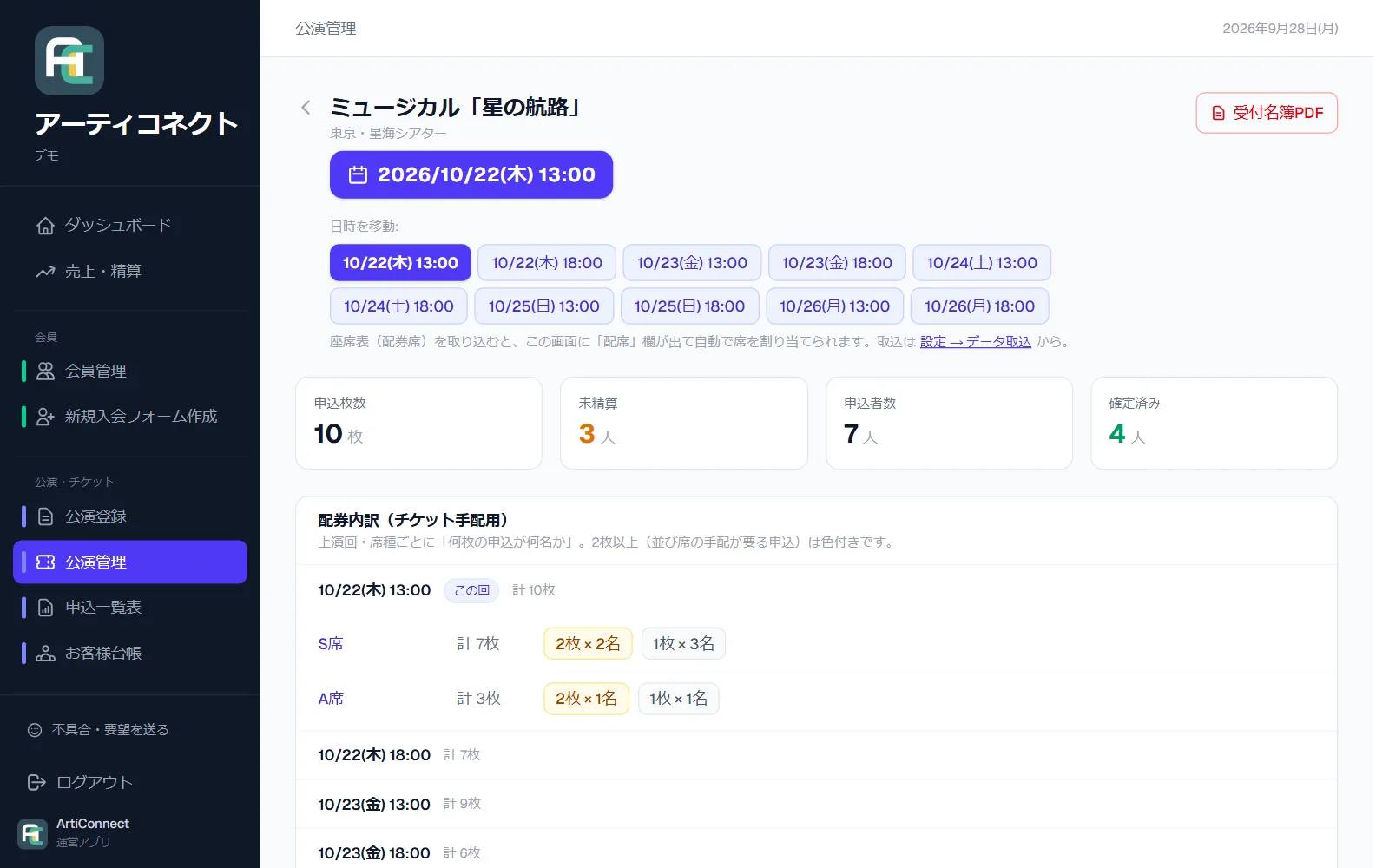Viewport: 1389px width, 868px height.
Task: Click the S席 2枚×2名 highlighted chip
Action: [x=588, y=644]
